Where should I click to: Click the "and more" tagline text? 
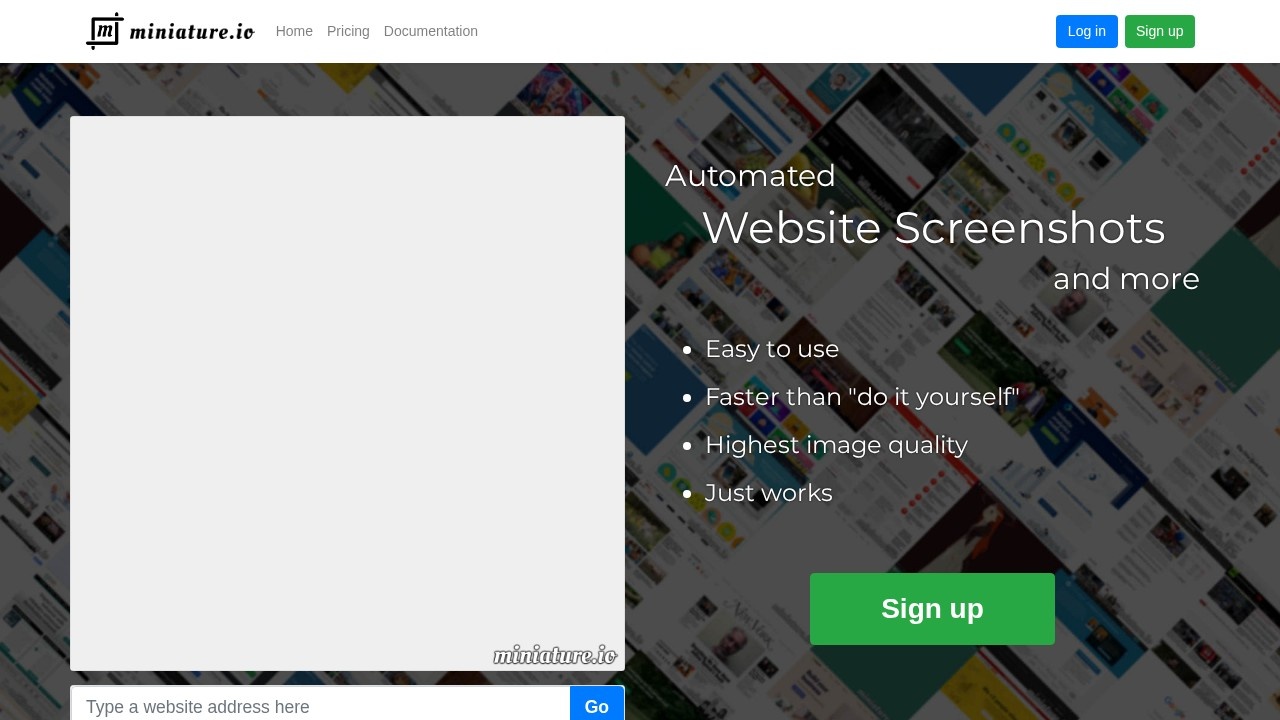pos(1126,279)
